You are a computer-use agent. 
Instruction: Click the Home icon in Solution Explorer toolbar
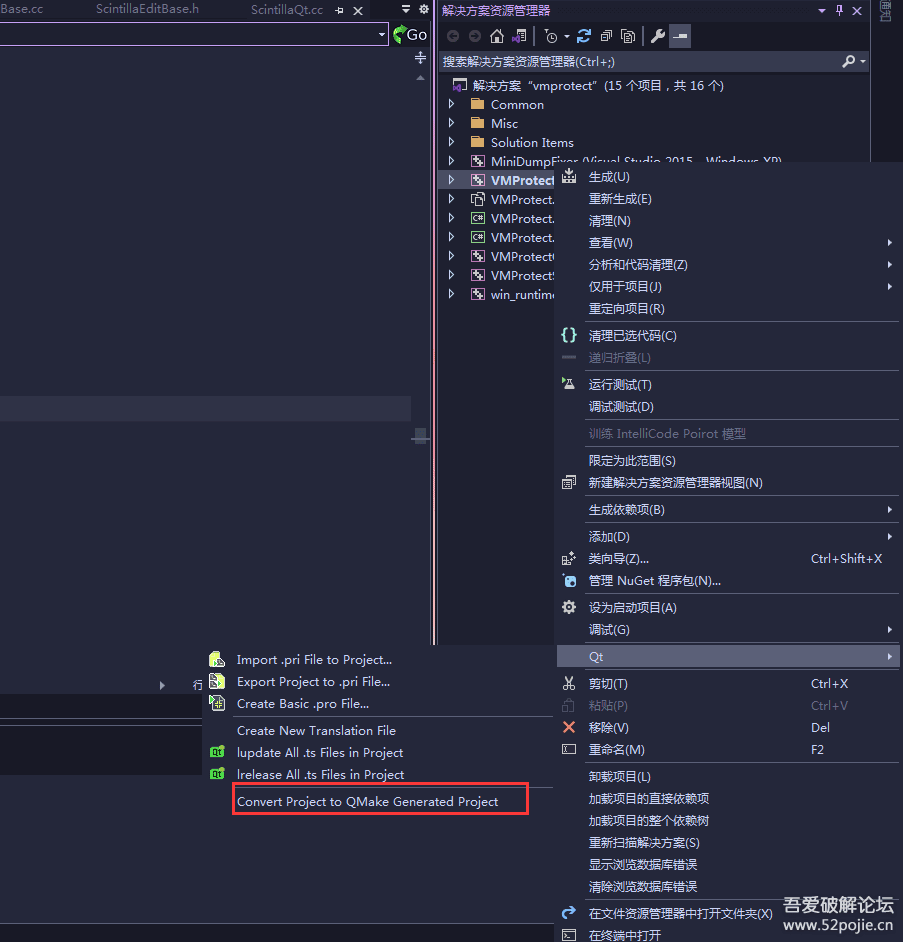pos(496,37)
